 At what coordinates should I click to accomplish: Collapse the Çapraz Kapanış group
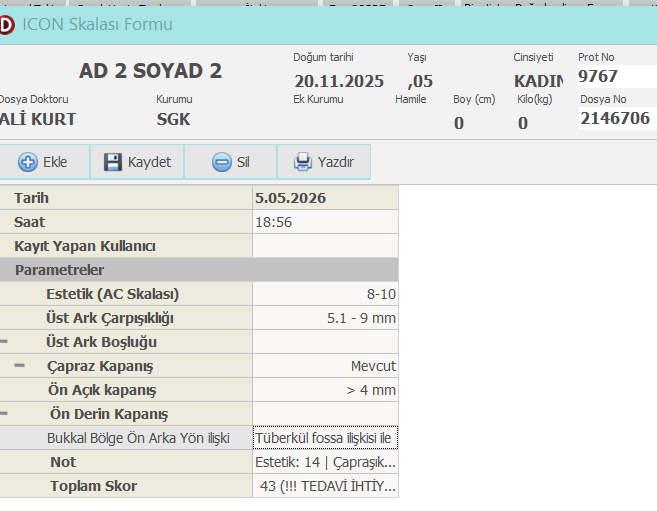[x=19, y=366]
